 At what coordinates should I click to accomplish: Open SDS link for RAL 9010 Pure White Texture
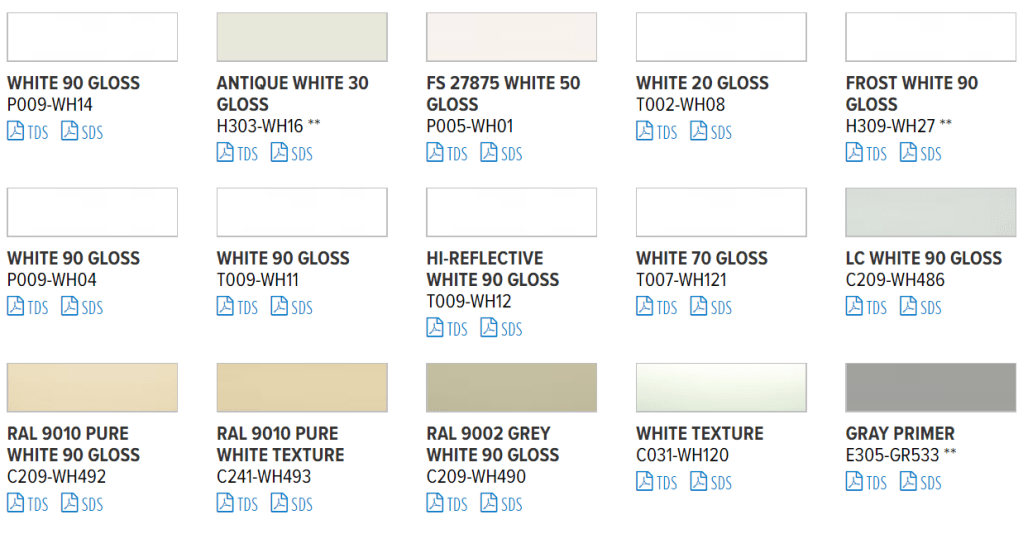click(291, 504)
